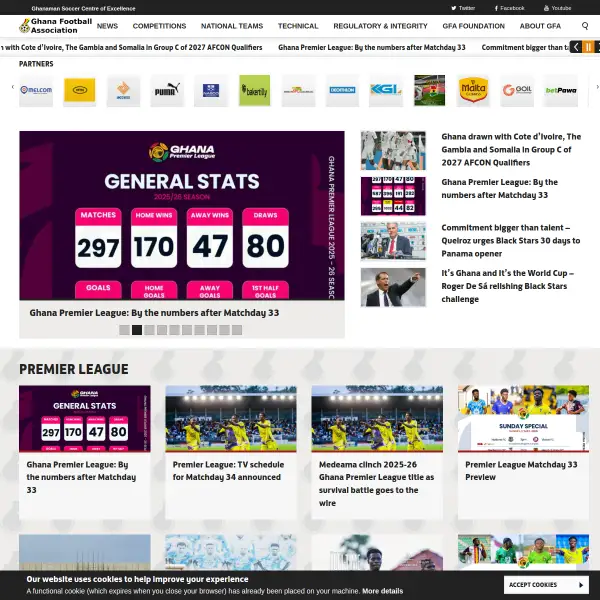
Task: Select the first slide indicator dot
Action: 124,330
